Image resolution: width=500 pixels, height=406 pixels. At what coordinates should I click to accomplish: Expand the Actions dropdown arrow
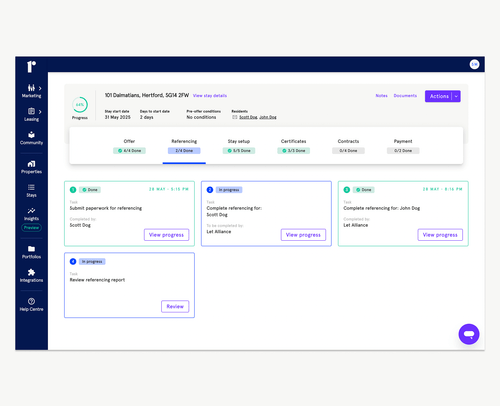click(x=456, y=96)
